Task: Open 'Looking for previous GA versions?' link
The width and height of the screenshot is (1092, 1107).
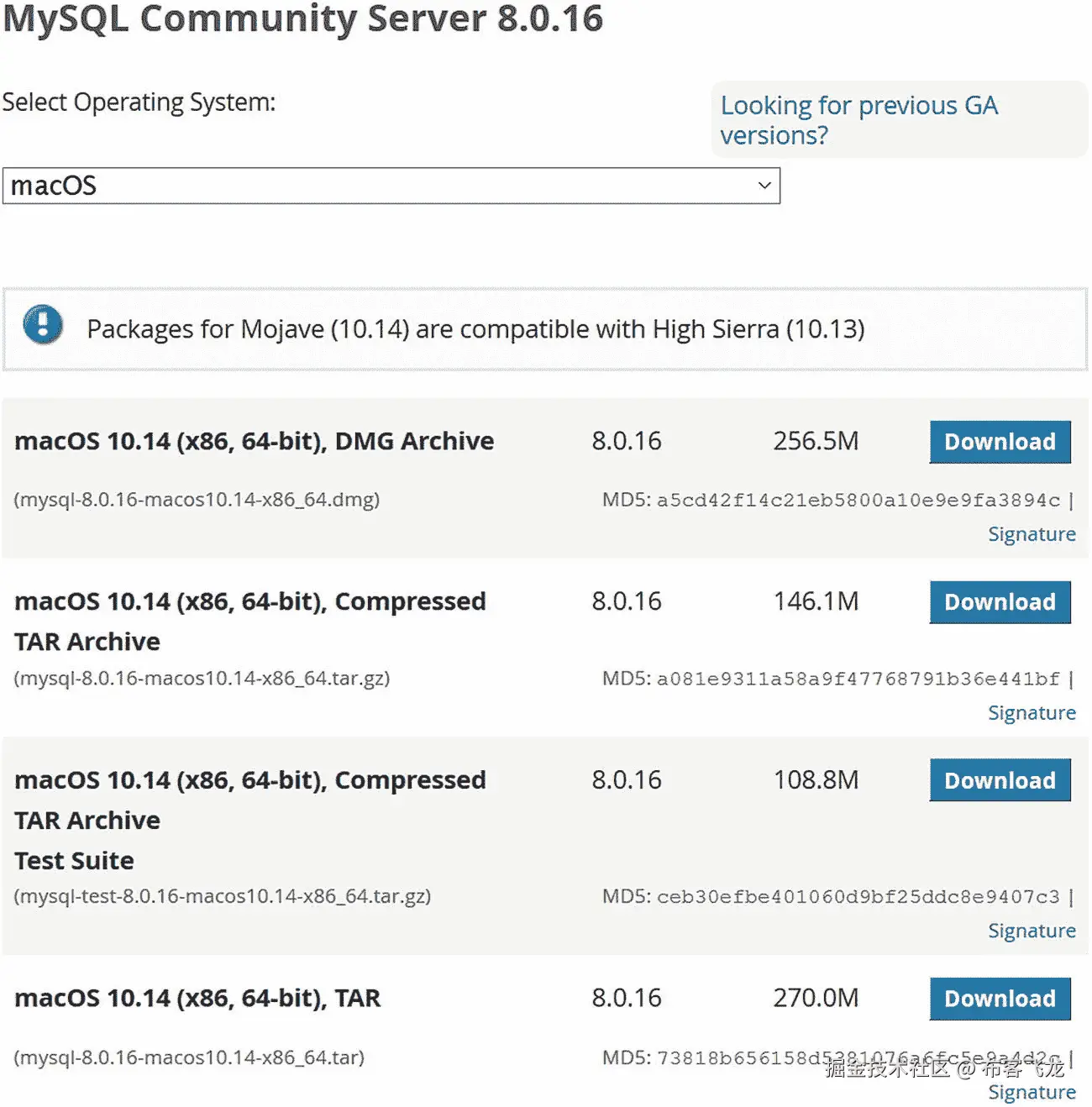Action: click(x=858, y=120)
